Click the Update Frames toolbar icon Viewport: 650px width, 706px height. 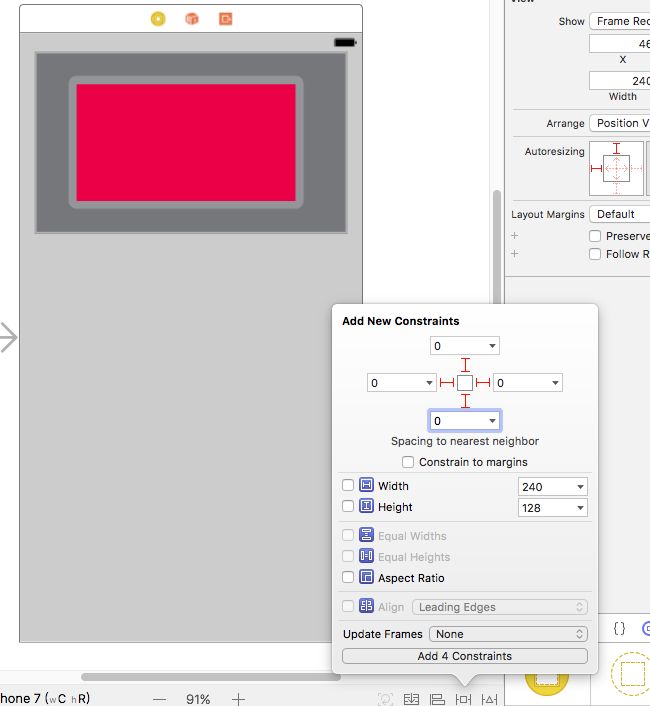385,699
